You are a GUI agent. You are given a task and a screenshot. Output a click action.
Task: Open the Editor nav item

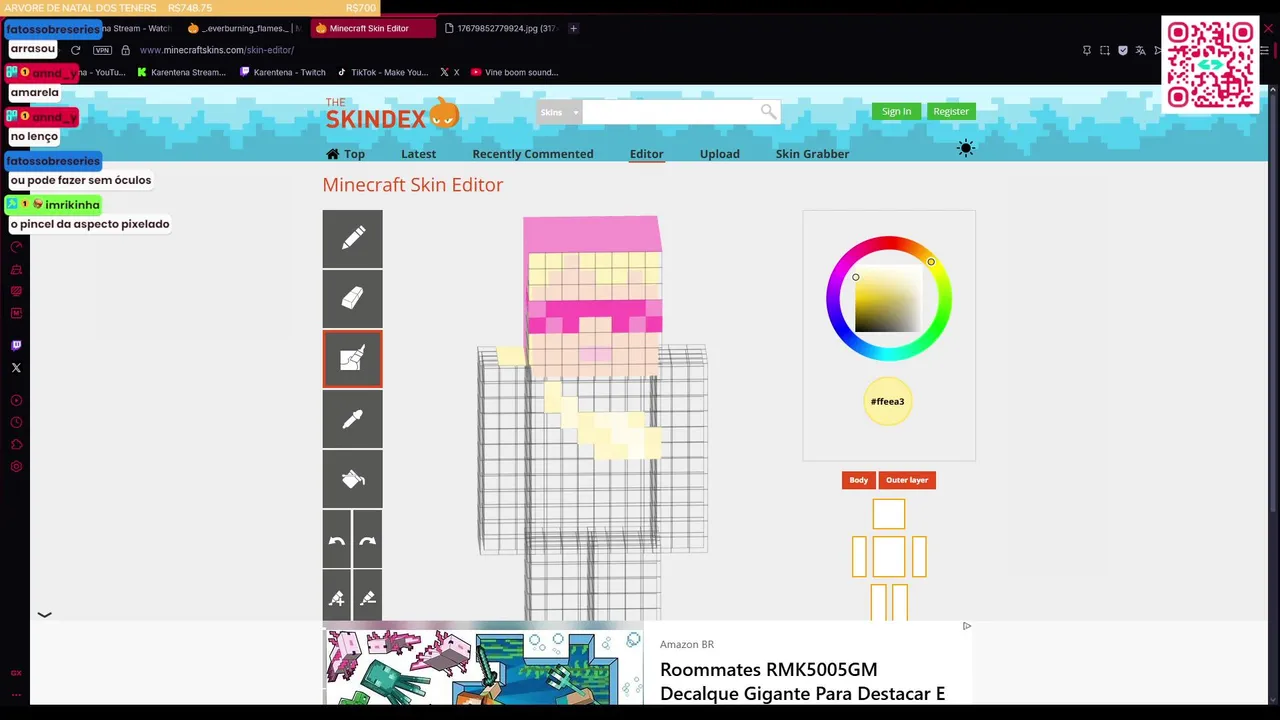[646, 154]
